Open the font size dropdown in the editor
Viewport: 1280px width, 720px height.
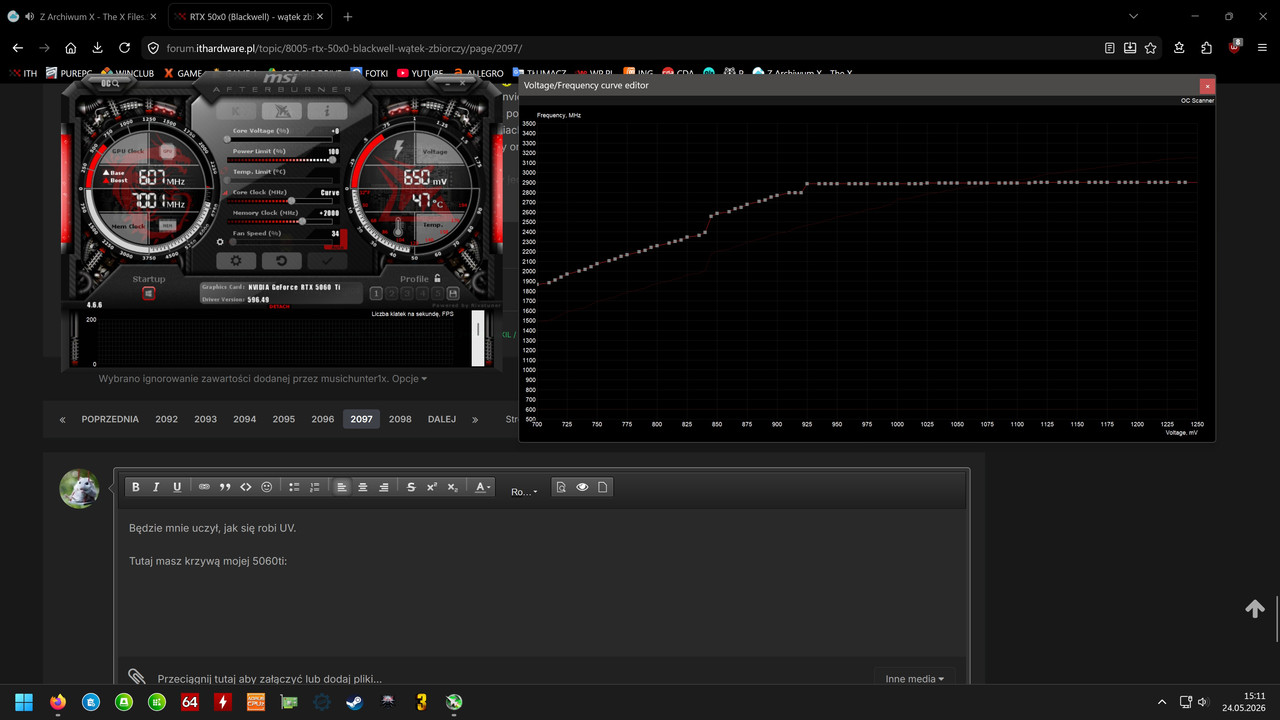coord(524,492)
